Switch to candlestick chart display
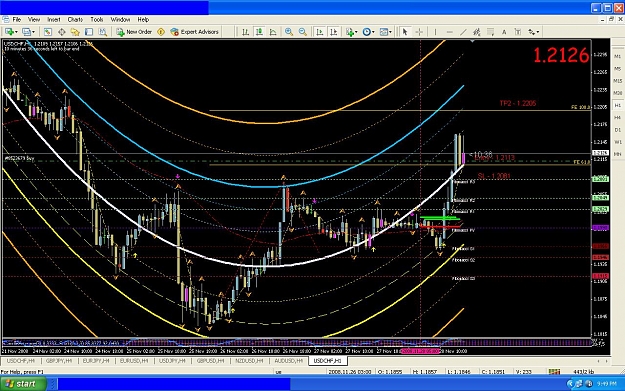 click(x=259, y=32)
